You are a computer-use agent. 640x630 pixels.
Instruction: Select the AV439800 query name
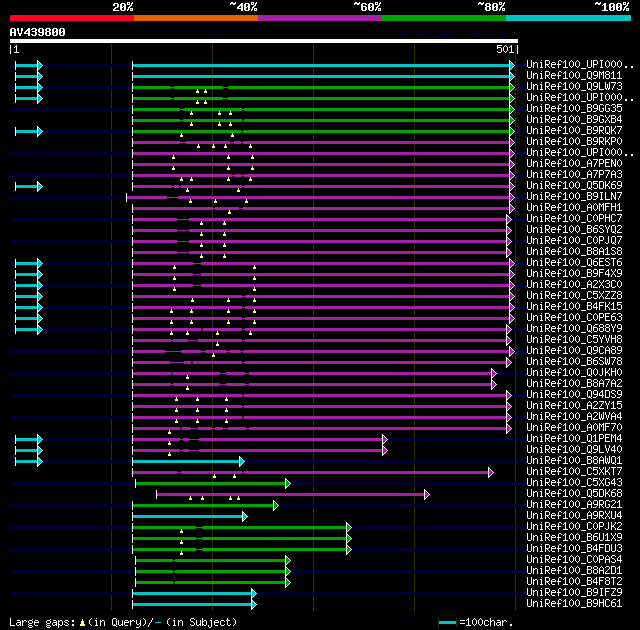38,32
